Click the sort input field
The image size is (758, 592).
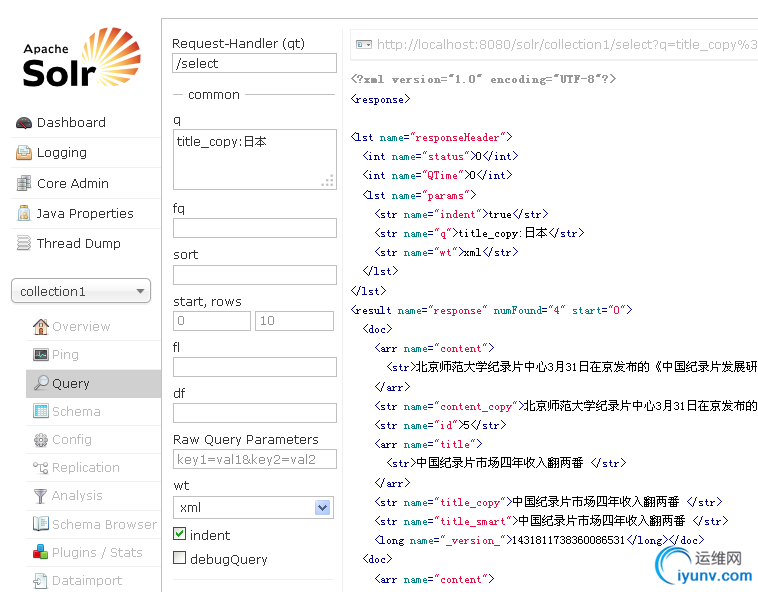pyautogui.click(x=255, y=274)
